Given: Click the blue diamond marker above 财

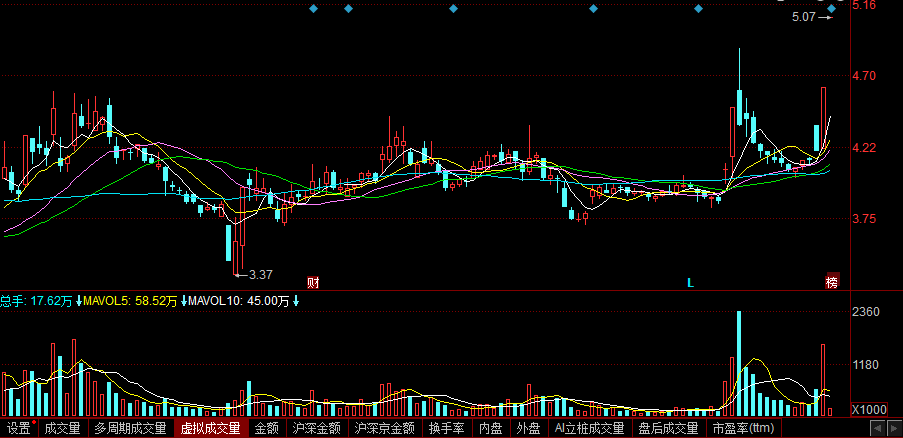Looking at the screenshot, I should pyautogui.click(x=313, y=9).
